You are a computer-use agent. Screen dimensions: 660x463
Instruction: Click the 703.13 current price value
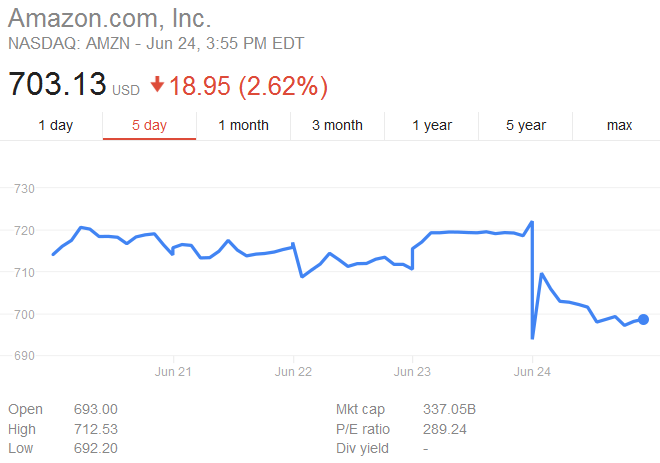click(x=57, y=85)
